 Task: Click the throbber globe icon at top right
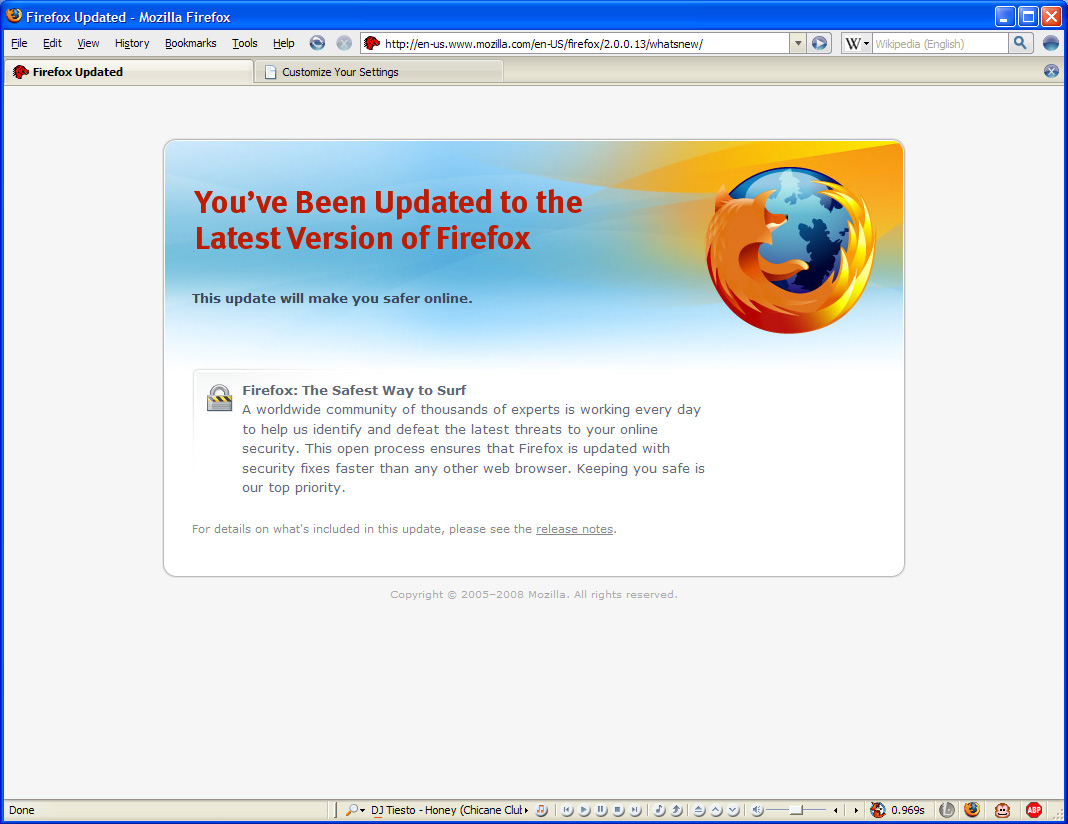click(1051, 43)
